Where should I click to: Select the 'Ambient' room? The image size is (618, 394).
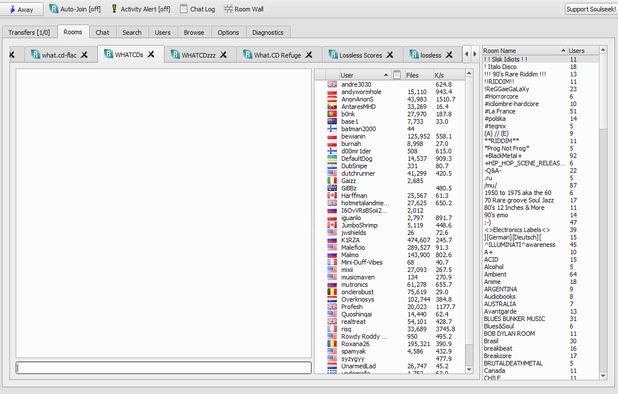point(541,274)
